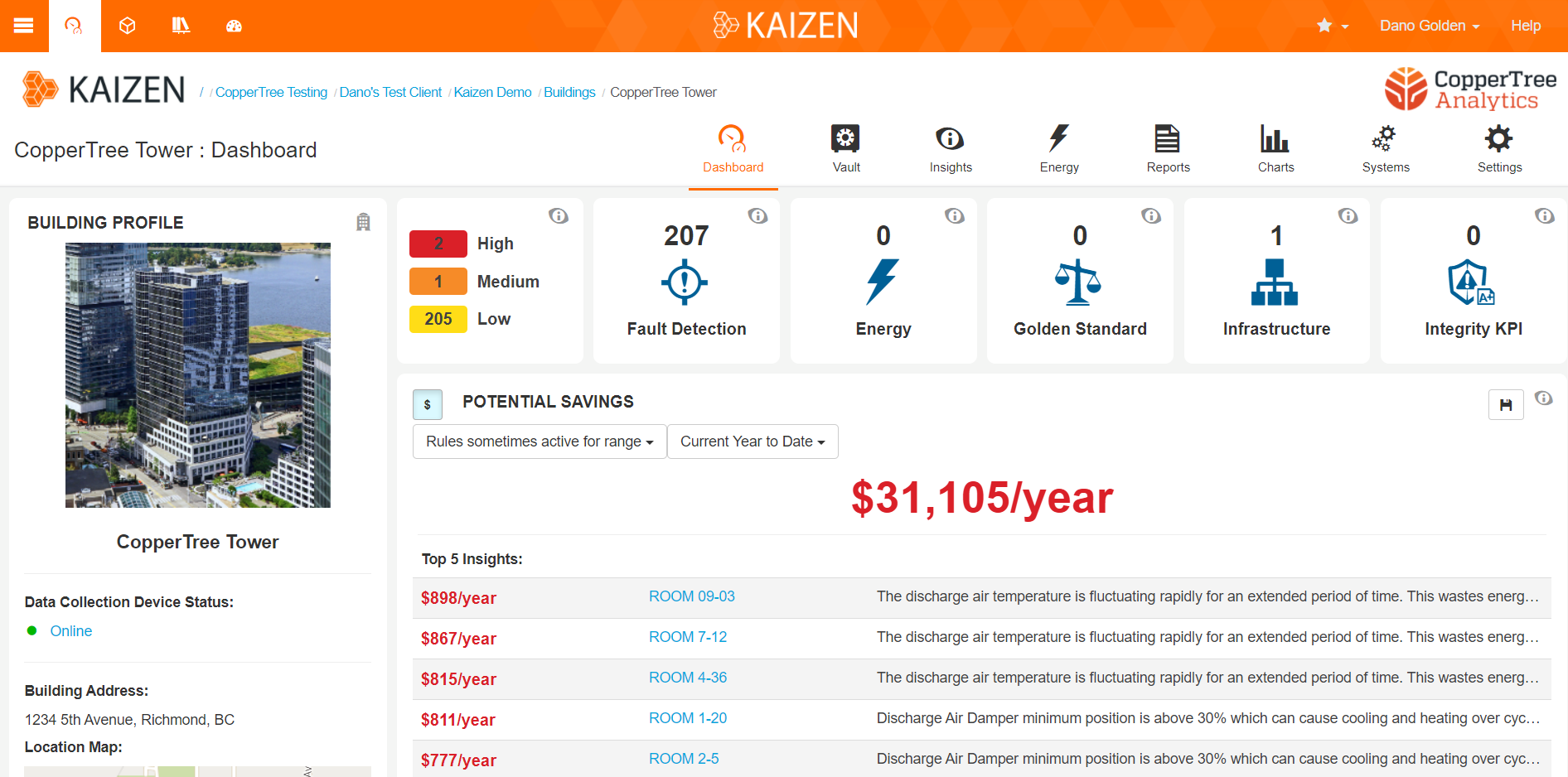Open the Vault section
Viewport: 1568px width, 777px height.
click(845, 148)
